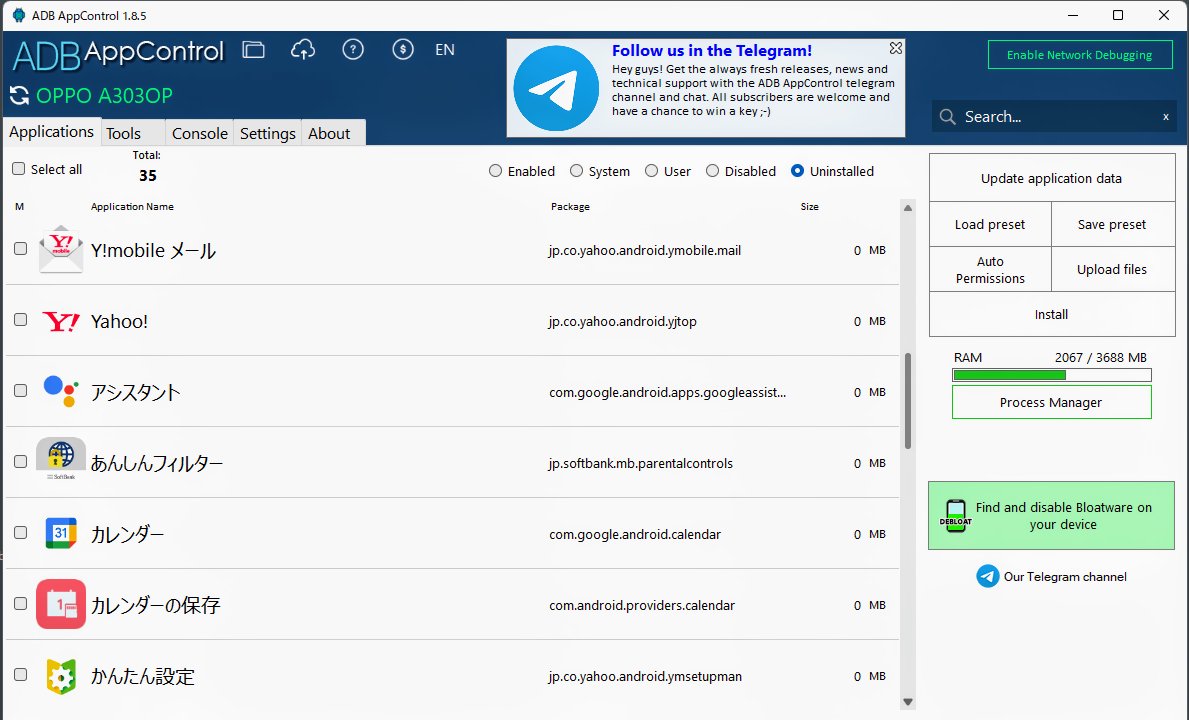Click the Yahoo! app icon
Image resolution: width=1189 pixels, height=720 pixels.
[61, 321]
